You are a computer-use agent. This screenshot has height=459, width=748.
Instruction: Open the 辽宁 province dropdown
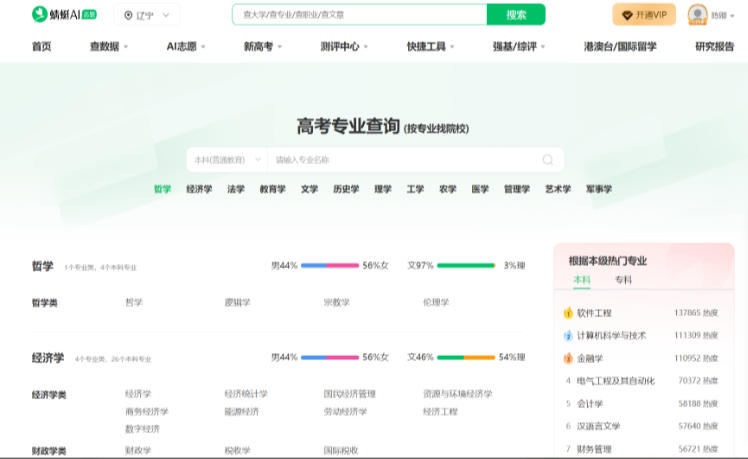click(147, 15)
